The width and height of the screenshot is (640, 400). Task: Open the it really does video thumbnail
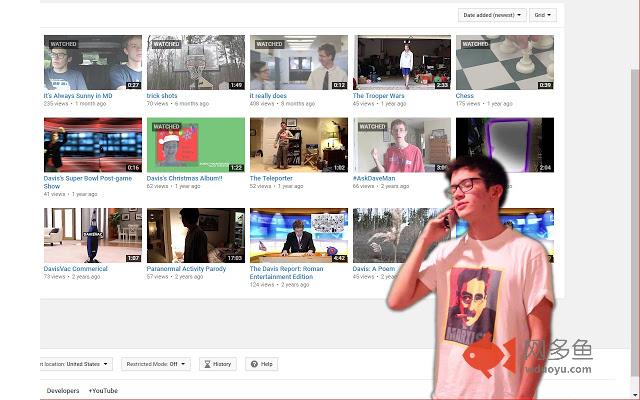pos(299,62)
